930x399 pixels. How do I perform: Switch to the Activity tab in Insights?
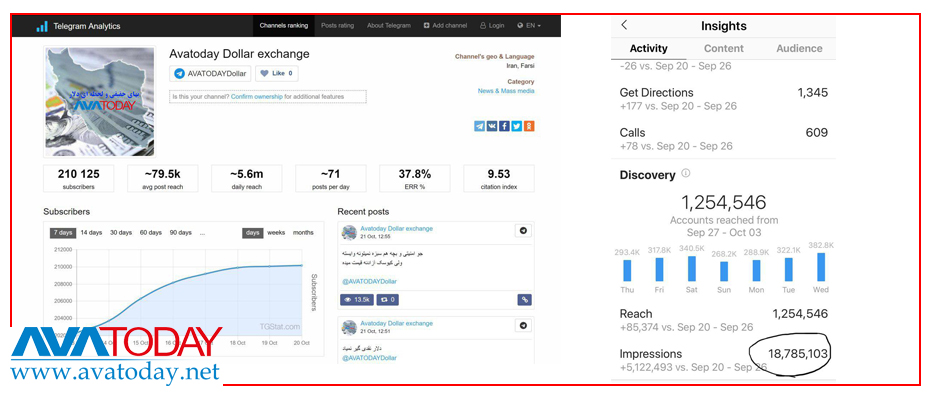click(648, 49)
